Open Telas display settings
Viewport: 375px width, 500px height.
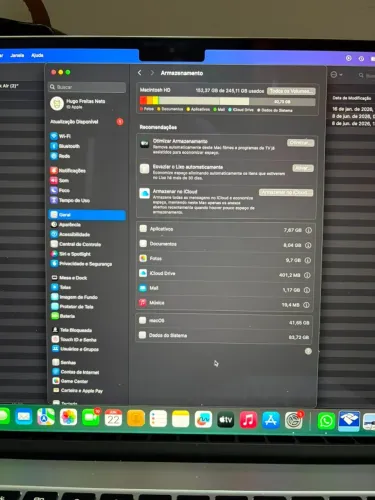(x=61, y=287)
